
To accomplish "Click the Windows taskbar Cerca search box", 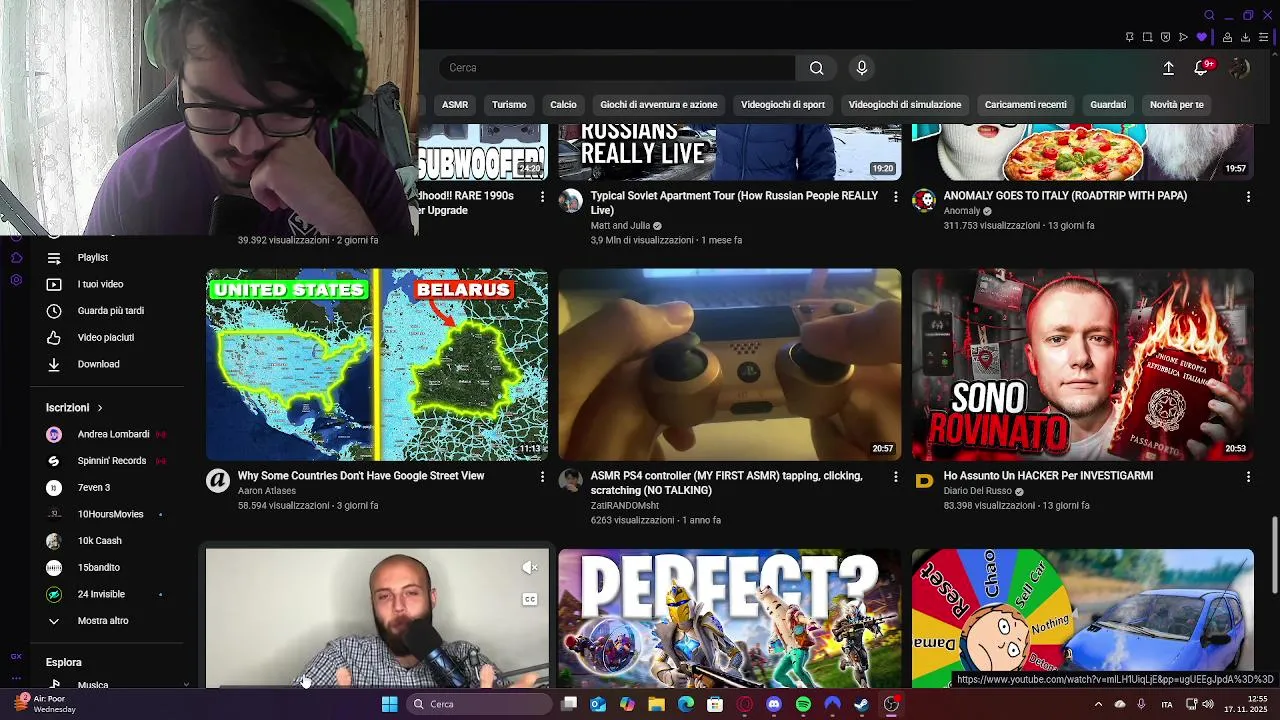I will click(x=480, y=704).
